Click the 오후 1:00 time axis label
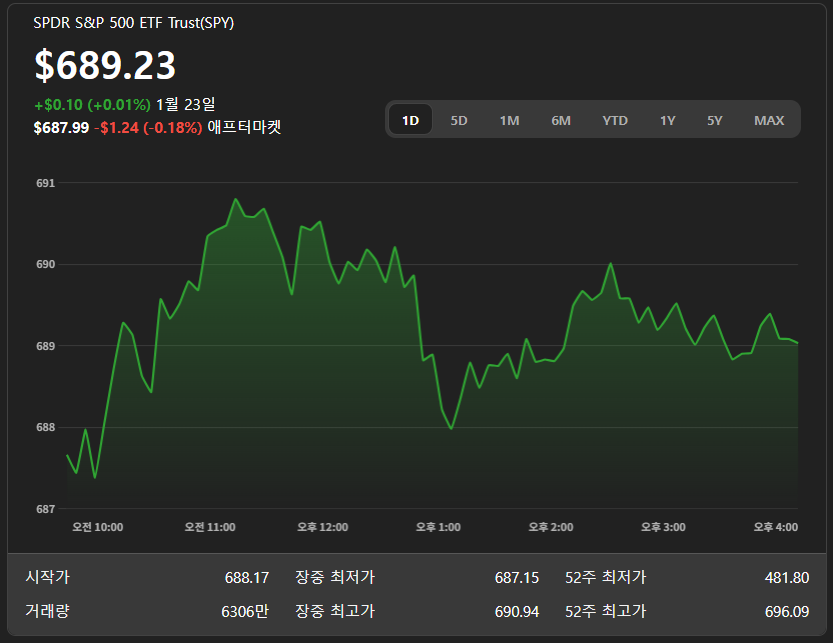This screenshot has height=643, width=833. tap(438, 527)
